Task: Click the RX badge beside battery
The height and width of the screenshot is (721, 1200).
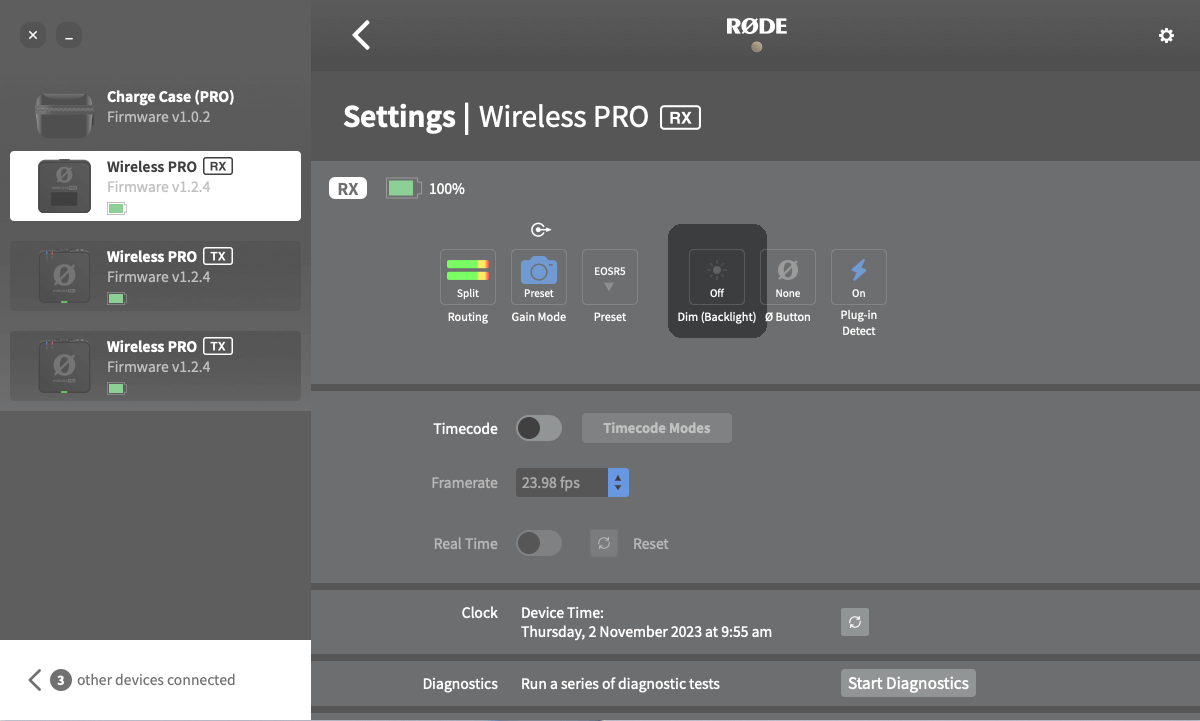Action: click(348, 188)
